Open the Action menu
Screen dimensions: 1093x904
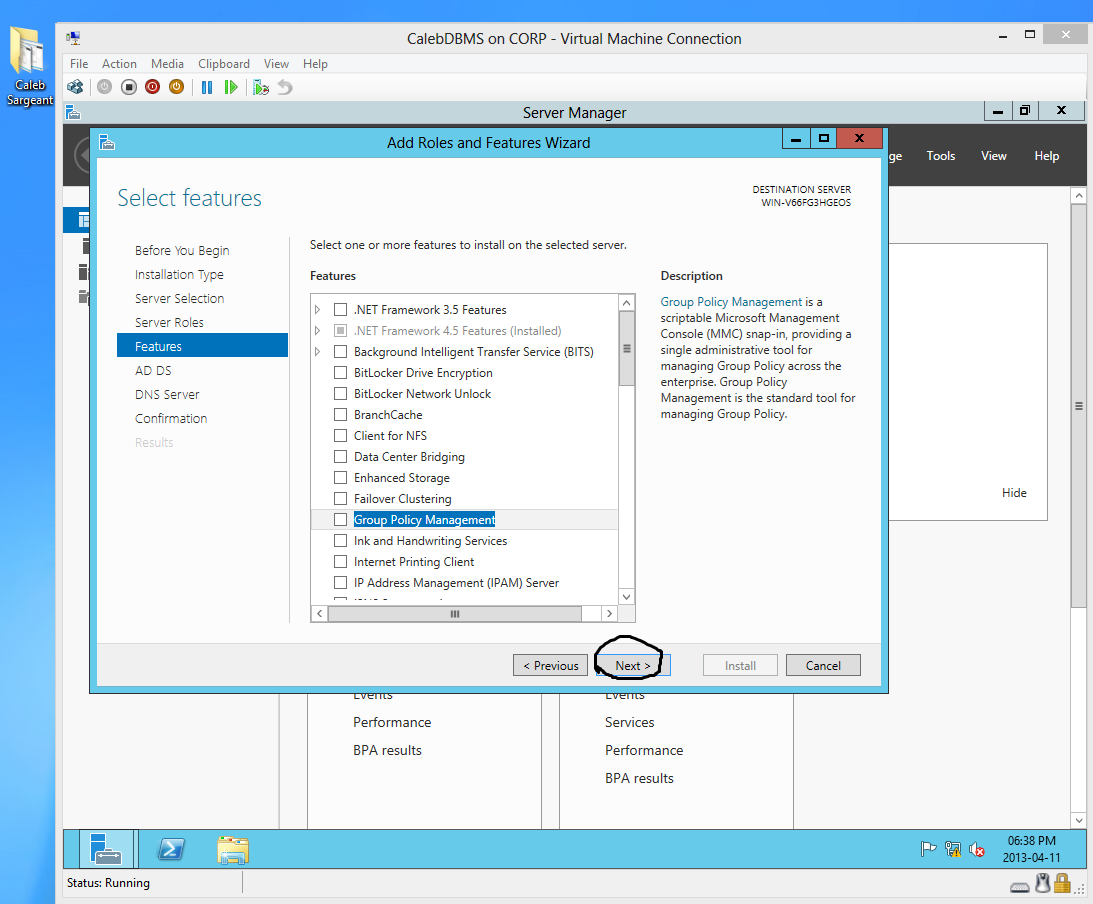(x=119, y=63)
